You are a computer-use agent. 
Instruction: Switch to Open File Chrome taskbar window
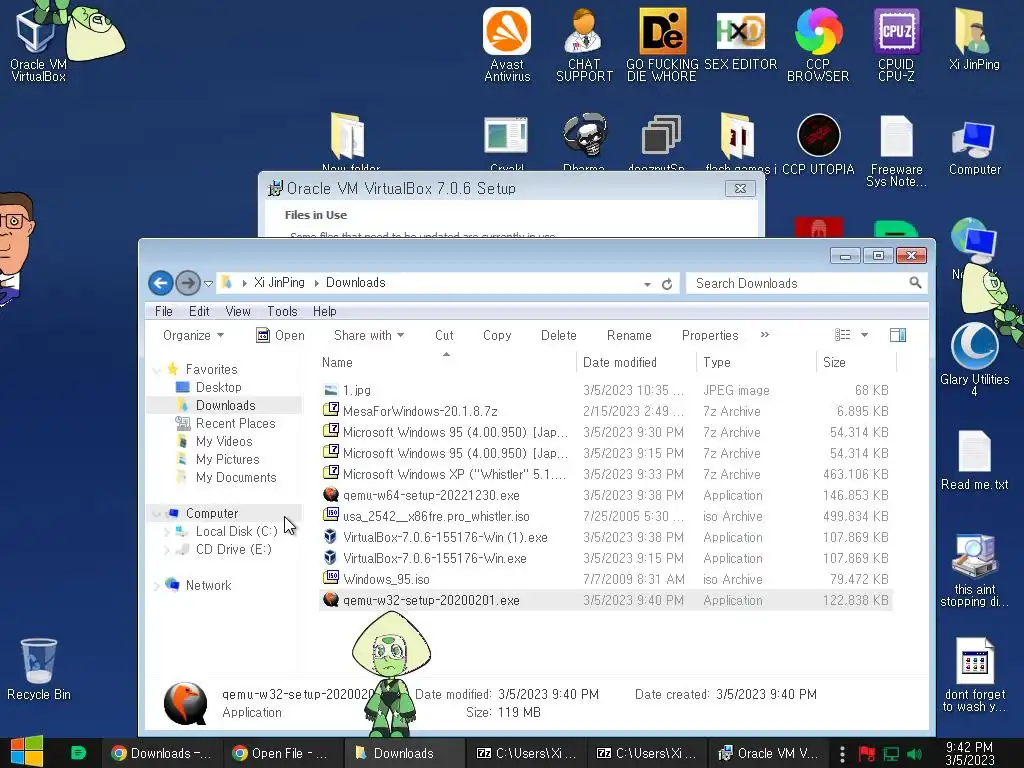click(281, 753)
